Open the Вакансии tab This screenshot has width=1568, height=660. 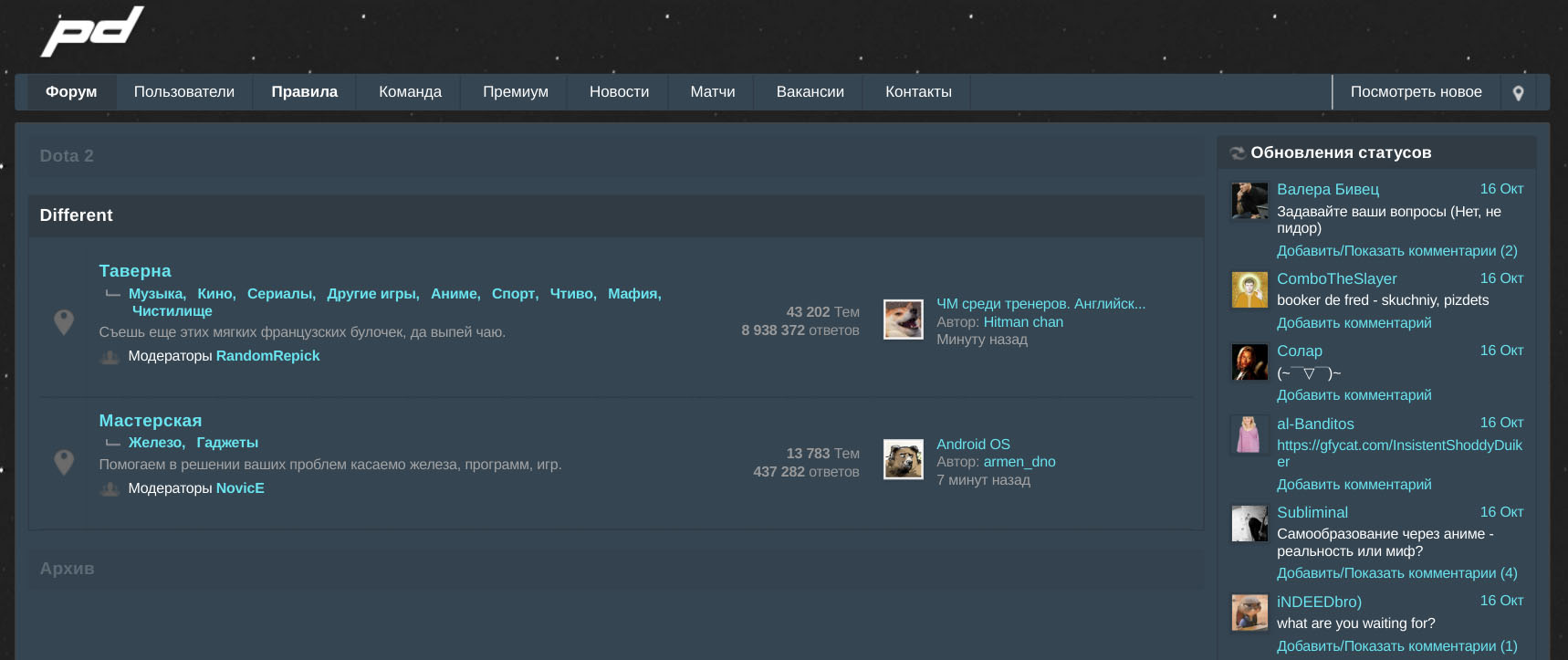pyautogui.click(x=810, y=92)
